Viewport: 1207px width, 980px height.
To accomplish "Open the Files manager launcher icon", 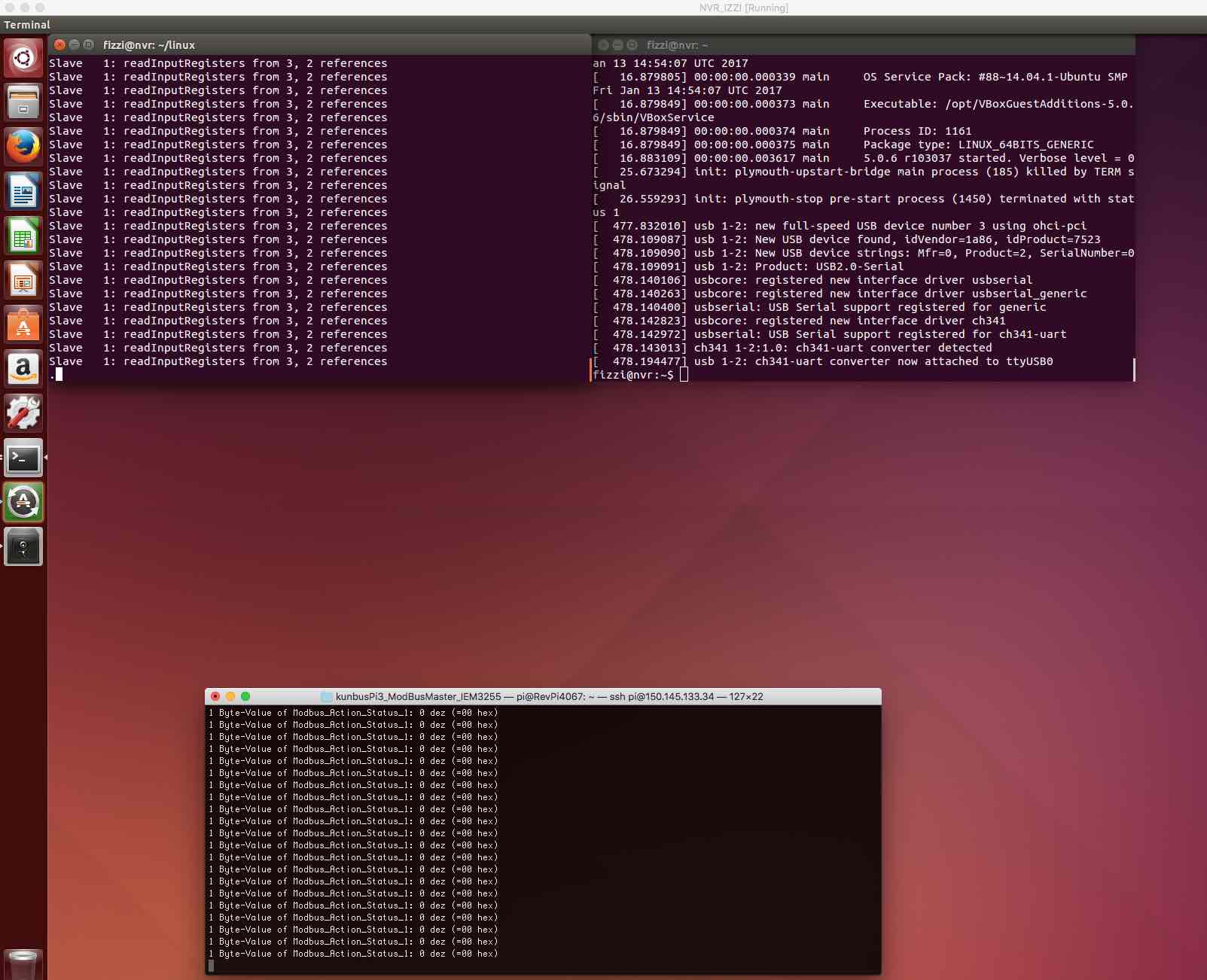I will pyautogui.click(x=23, y=102).
